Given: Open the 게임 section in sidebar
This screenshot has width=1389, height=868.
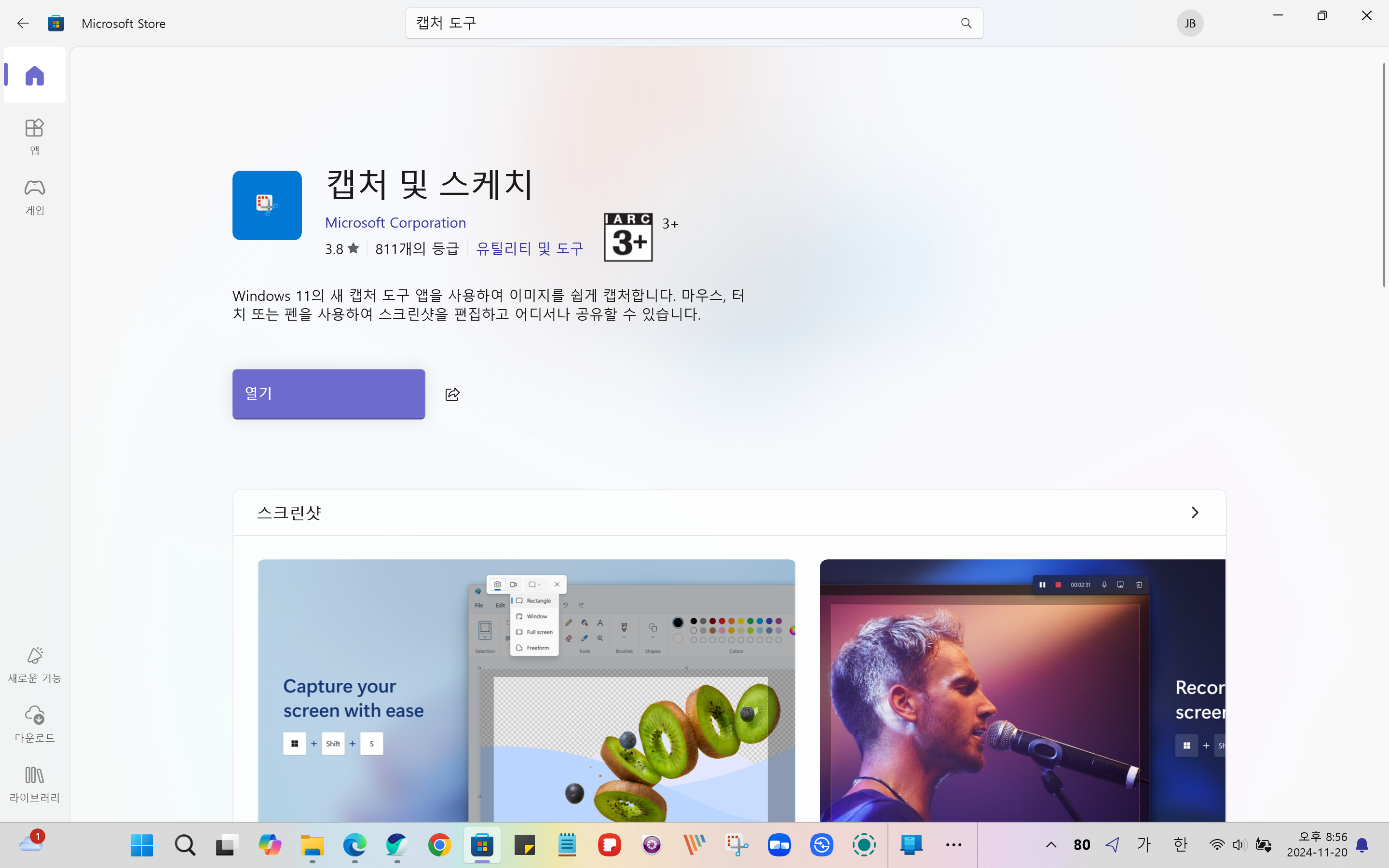Looking at the screenshot, I should (34, 196).
